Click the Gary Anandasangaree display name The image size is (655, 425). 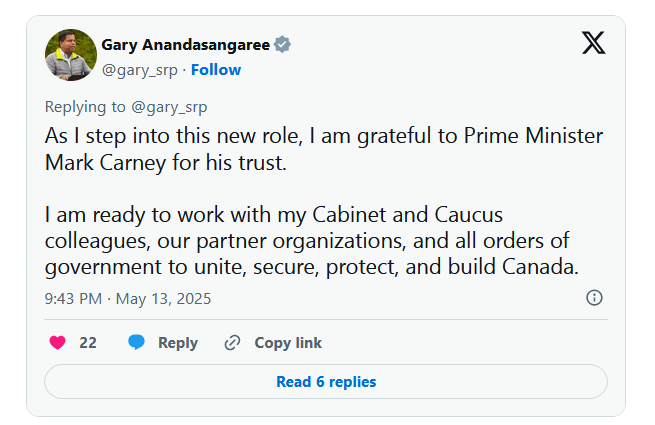186,45
